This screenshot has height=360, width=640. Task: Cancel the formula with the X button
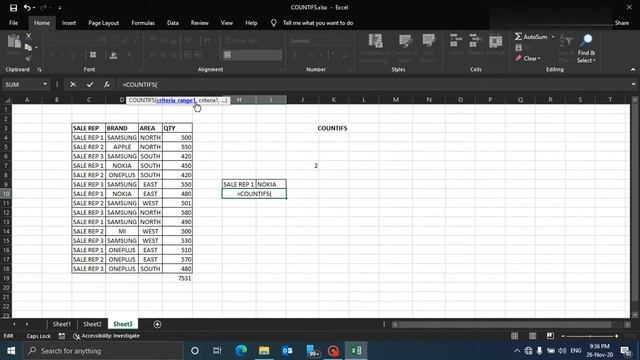73,84
